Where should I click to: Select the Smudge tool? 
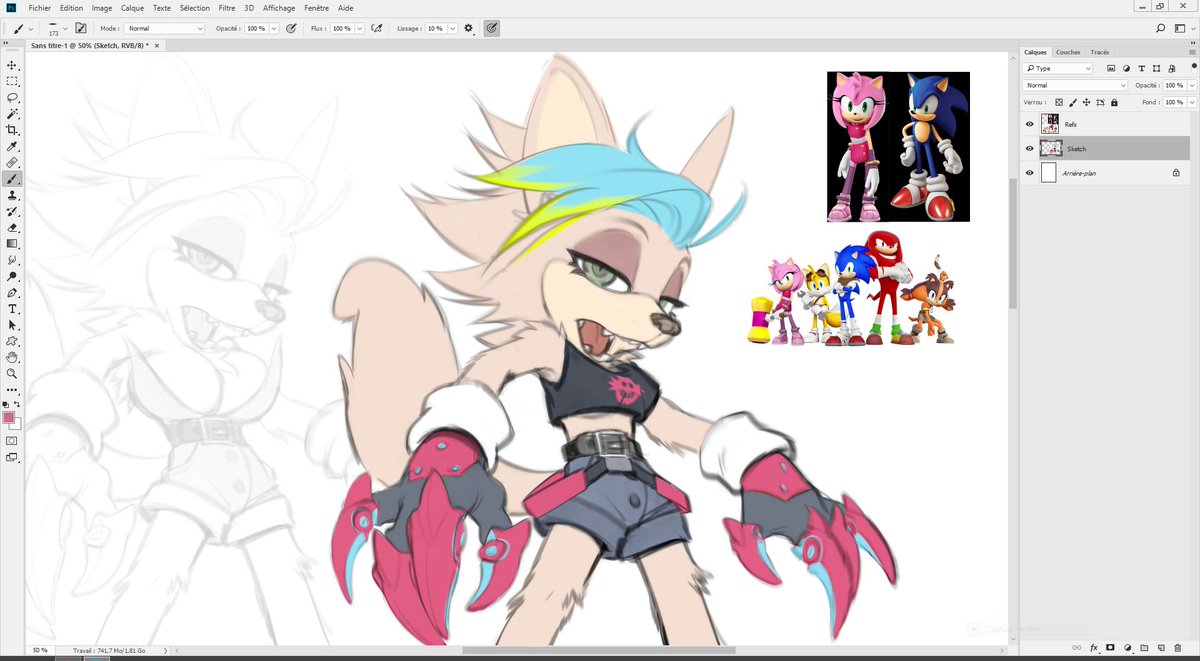[12, 260]
